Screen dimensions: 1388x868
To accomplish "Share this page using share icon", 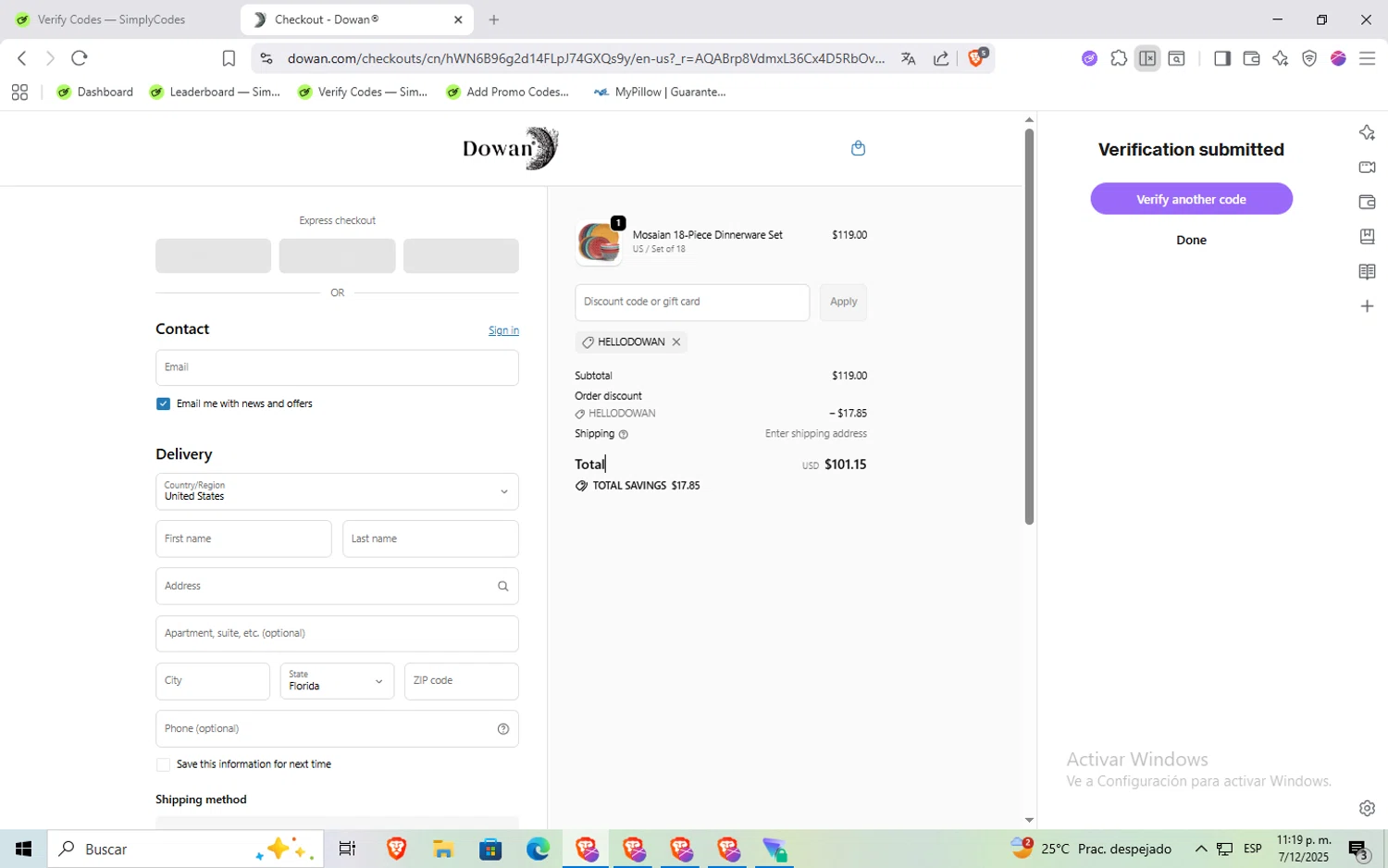I will pyautogui.click(x=941, y=58).
